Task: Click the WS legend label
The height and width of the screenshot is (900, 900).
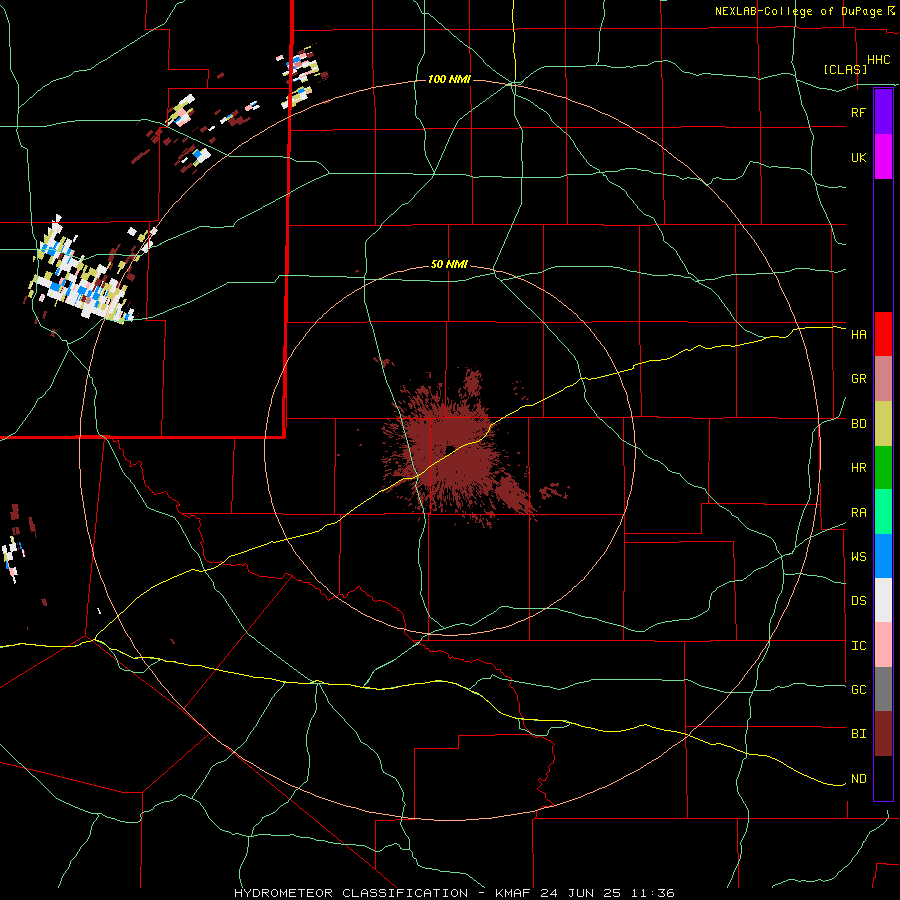Action: (858, 557)
